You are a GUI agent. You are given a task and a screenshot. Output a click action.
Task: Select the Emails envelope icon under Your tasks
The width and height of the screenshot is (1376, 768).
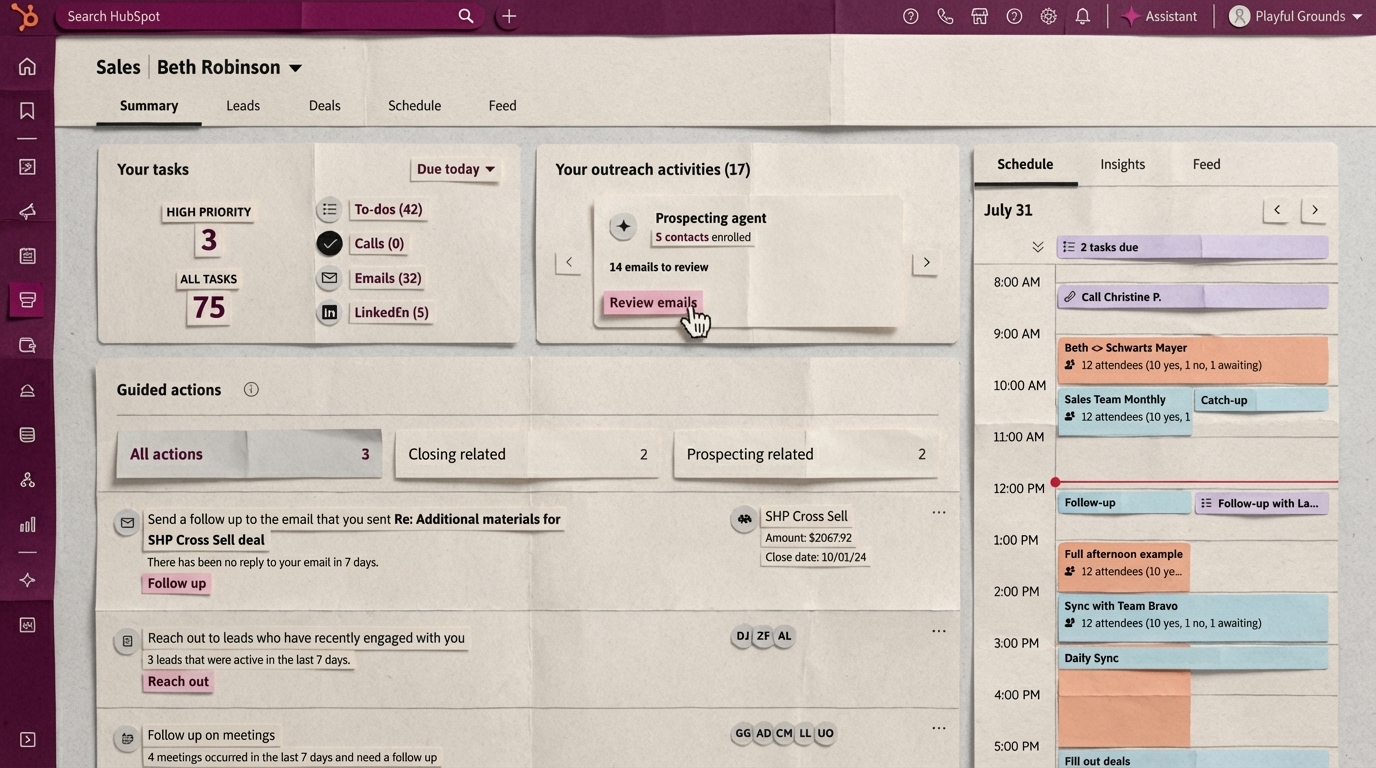coord(328,278)
